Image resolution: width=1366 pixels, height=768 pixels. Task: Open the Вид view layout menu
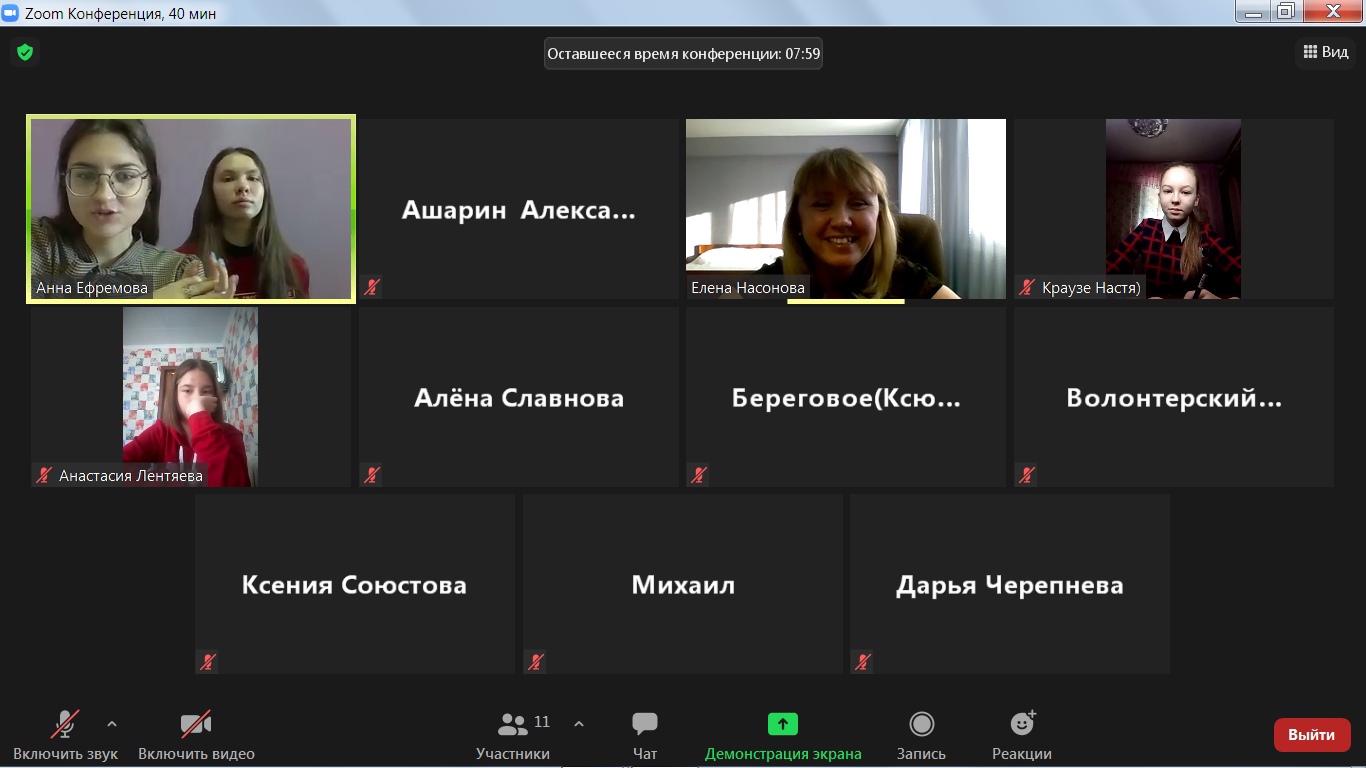pyautogui.click(x=1326, y=52)
